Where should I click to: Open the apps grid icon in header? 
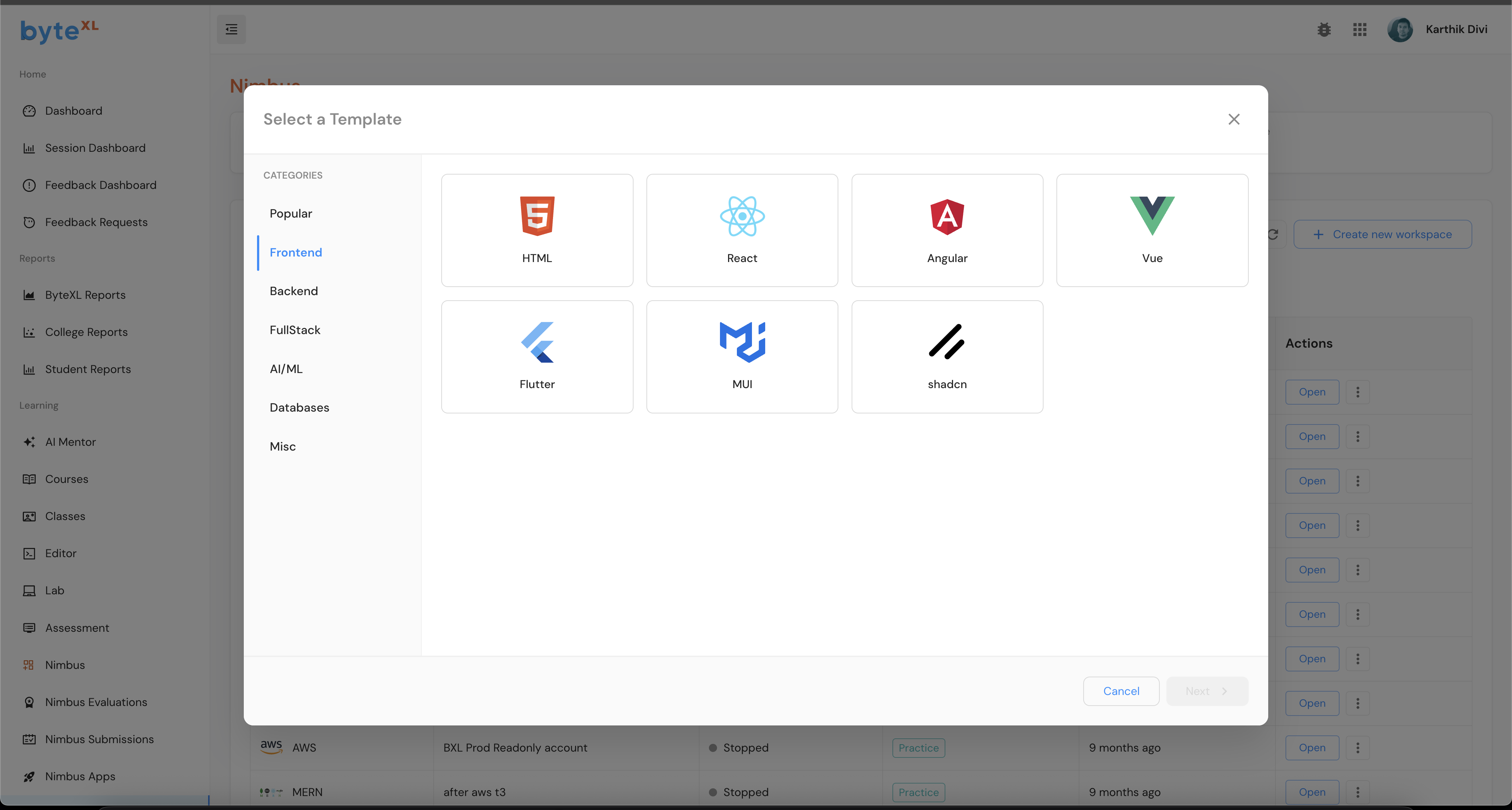tap(1360, 29)
